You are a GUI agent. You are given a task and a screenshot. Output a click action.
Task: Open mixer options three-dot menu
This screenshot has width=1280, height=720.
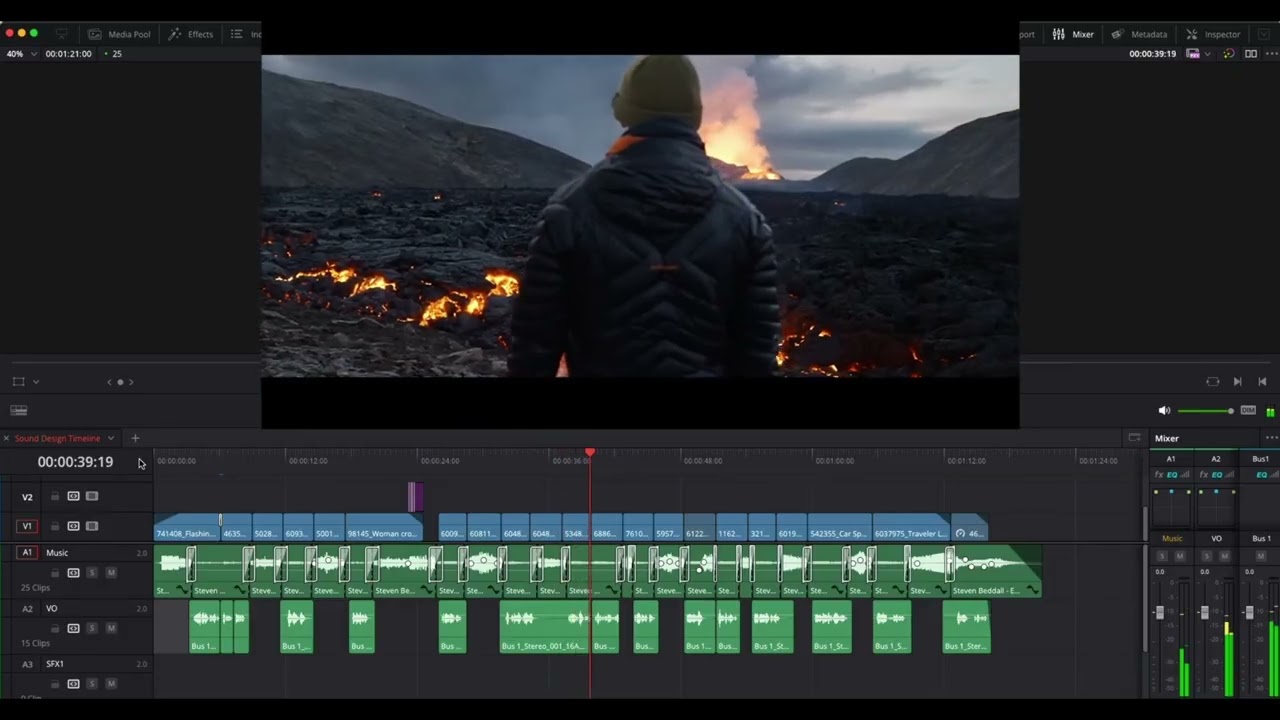pos(1271,438)
